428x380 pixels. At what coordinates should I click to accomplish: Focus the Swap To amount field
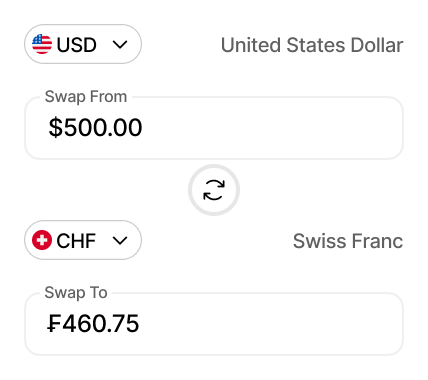click(x=214, y=324)
